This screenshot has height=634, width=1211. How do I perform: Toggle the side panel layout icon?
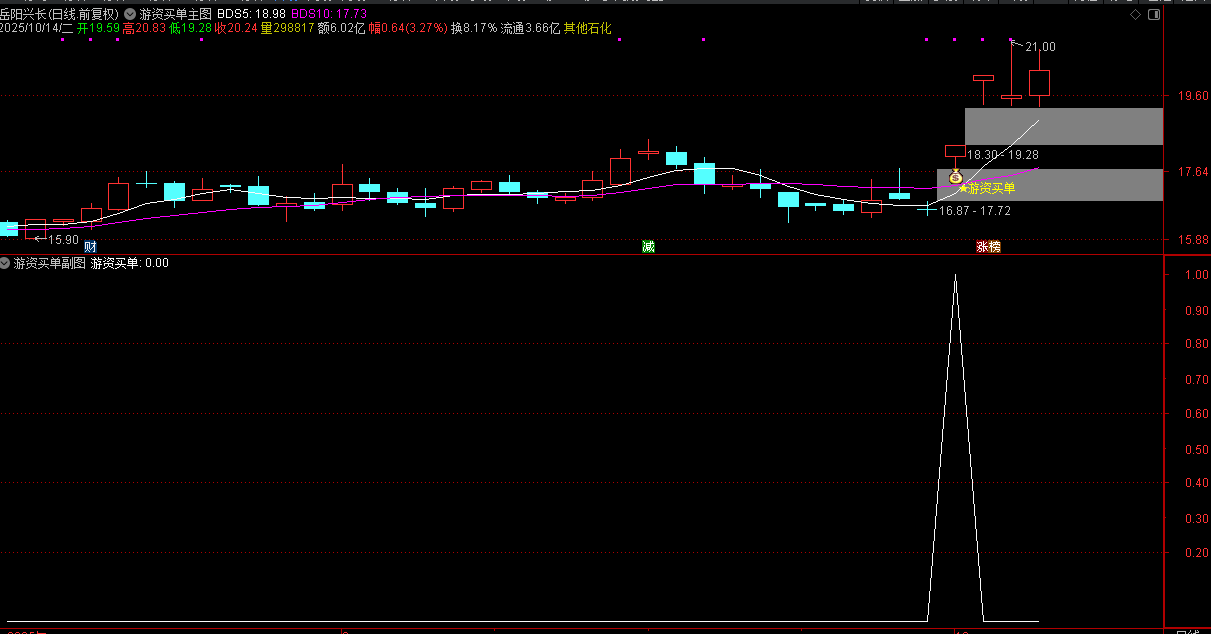pos(1154,15)
